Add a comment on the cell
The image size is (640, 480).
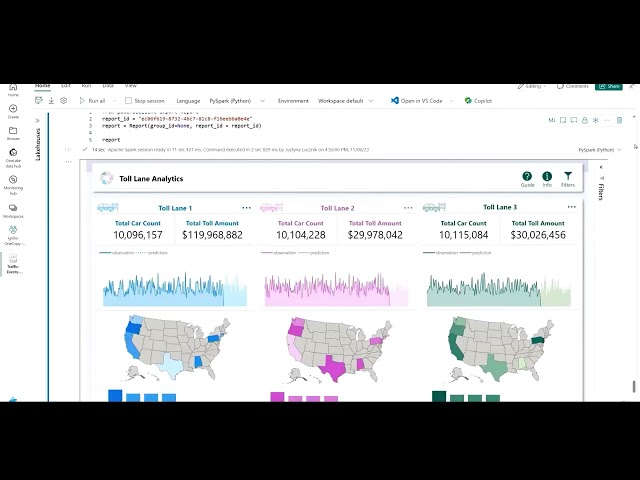574,120
